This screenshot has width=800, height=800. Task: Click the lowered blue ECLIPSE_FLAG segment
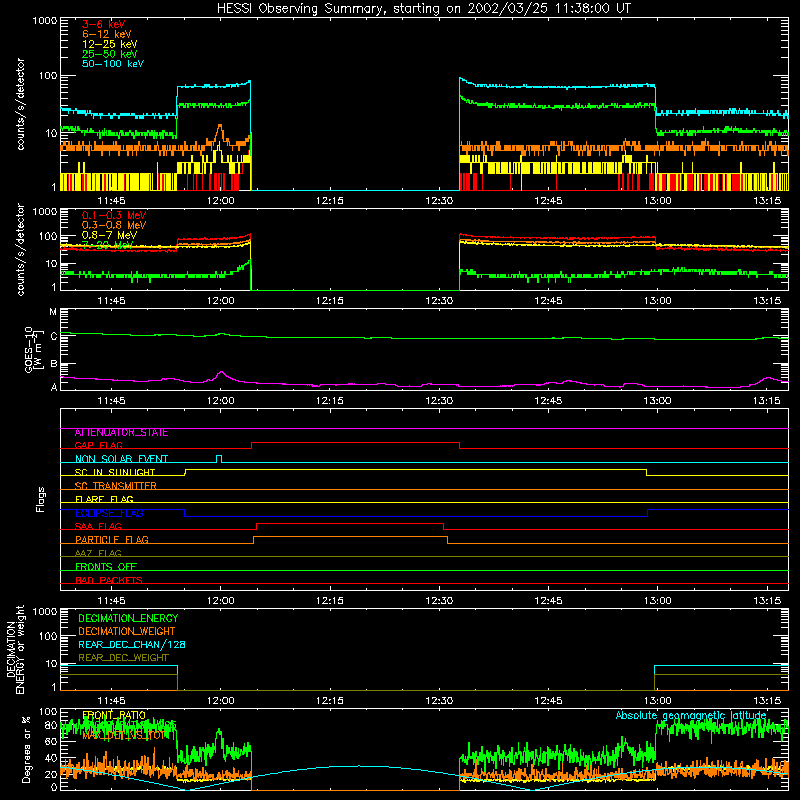pos(416,516)
